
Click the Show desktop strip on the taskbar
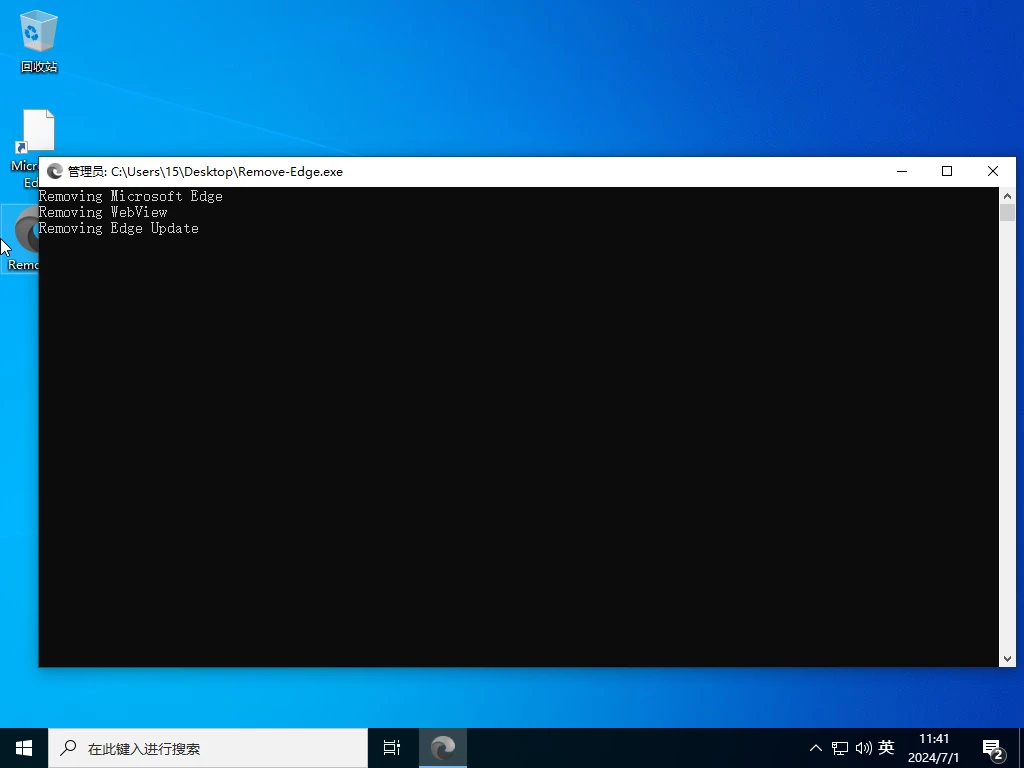(1021, 748)
